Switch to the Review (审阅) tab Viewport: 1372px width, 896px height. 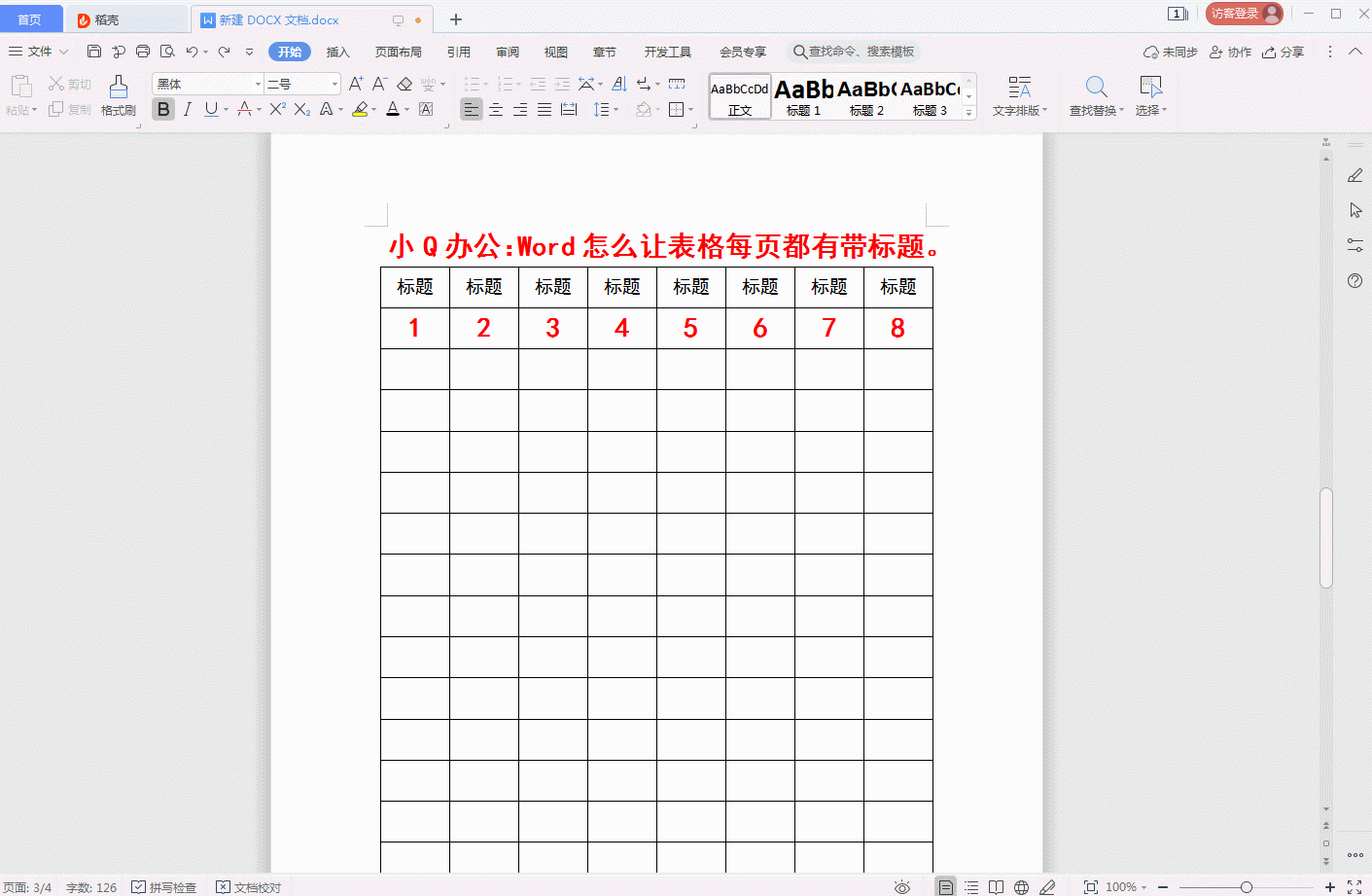(x=508, y=52)
